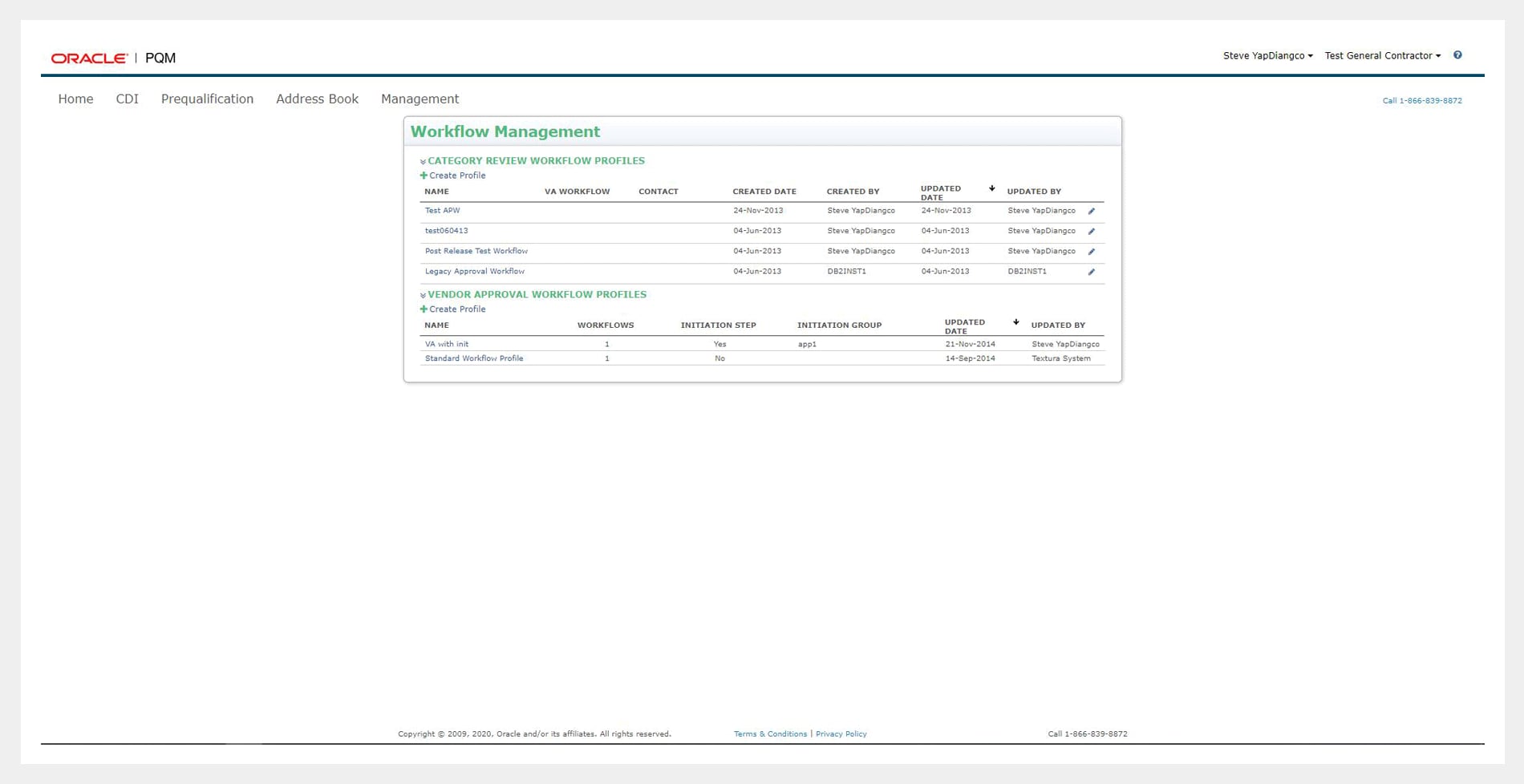Open the Management menu

tap(420, 99)
